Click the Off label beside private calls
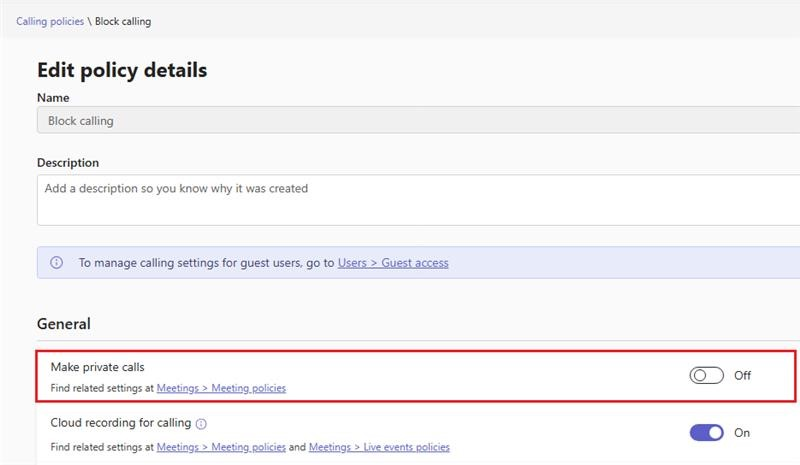Screen dimensions: 800x465 click(x=742, y=375)
